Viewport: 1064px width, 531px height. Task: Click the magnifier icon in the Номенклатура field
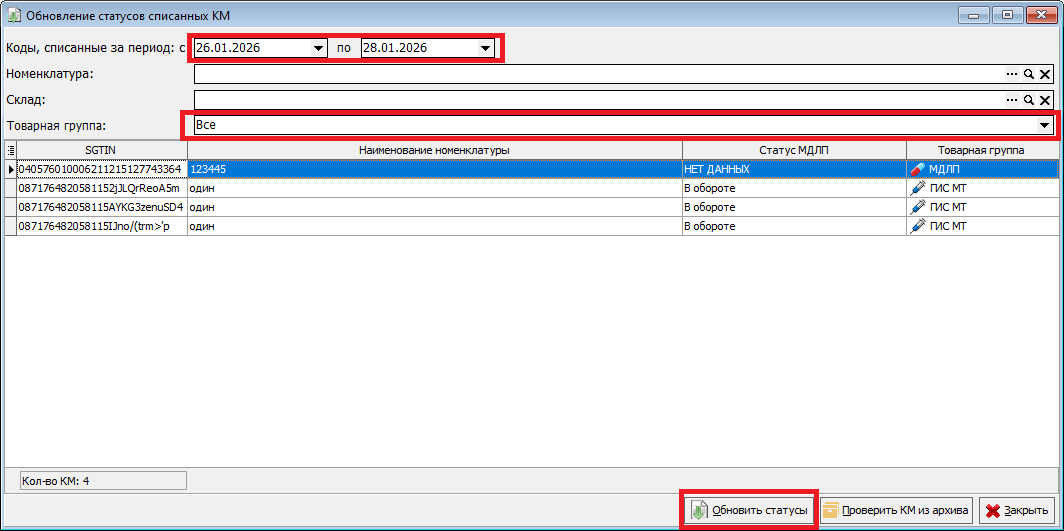tap(1028, 74)
